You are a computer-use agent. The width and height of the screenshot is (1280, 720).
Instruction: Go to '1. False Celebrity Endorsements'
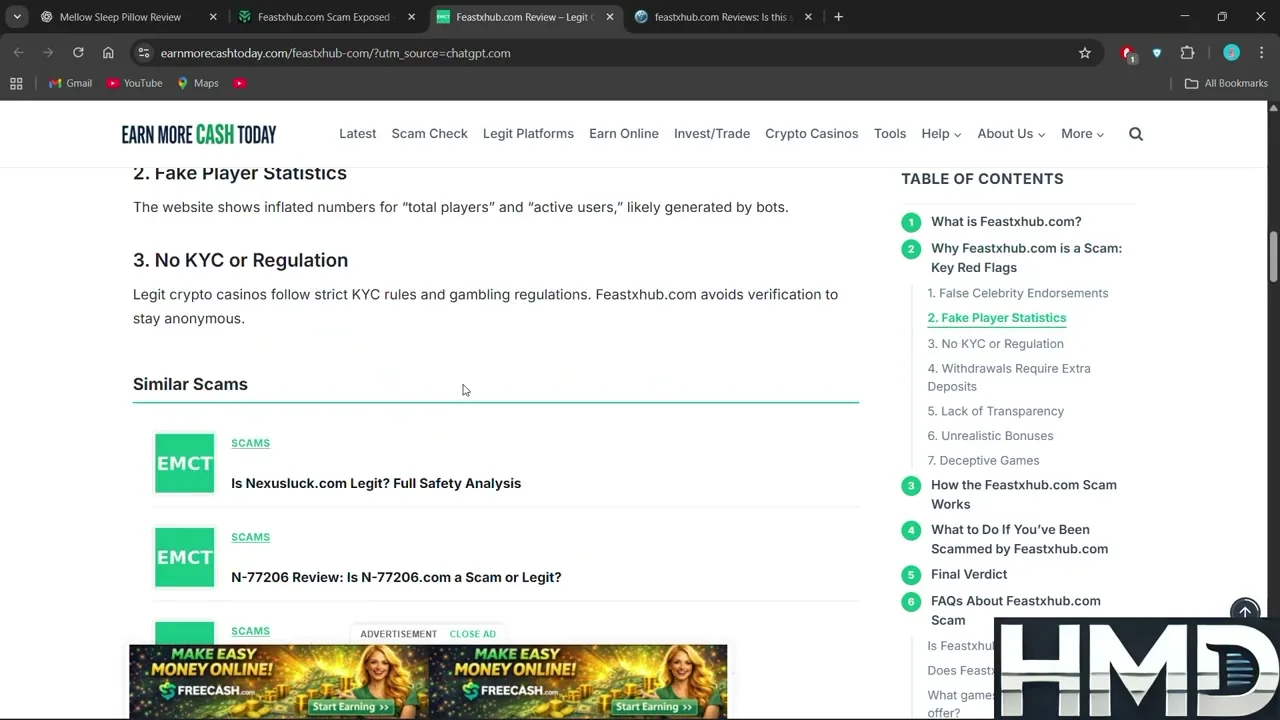1017,293
